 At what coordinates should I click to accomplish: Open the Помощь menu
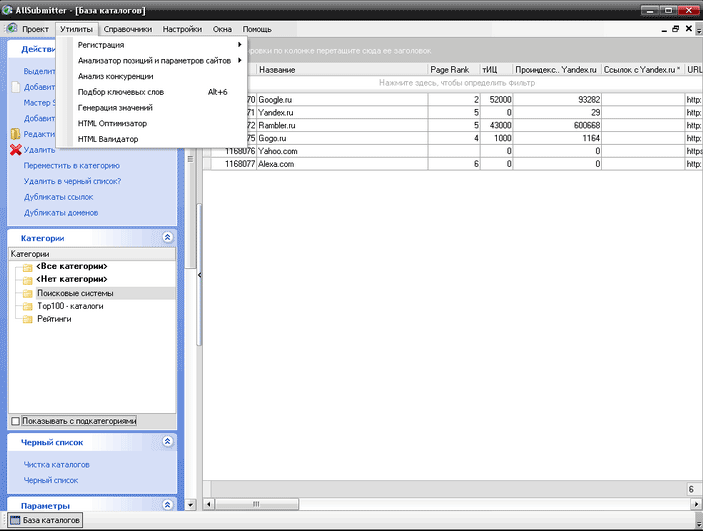[x=257, y=29]
